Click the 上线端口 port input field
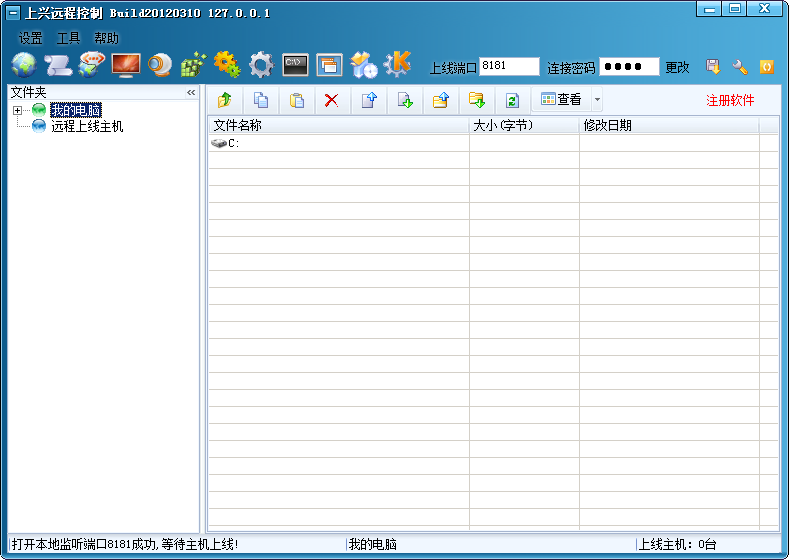Screen dimensions: 789x560 (x=508, y=66)
